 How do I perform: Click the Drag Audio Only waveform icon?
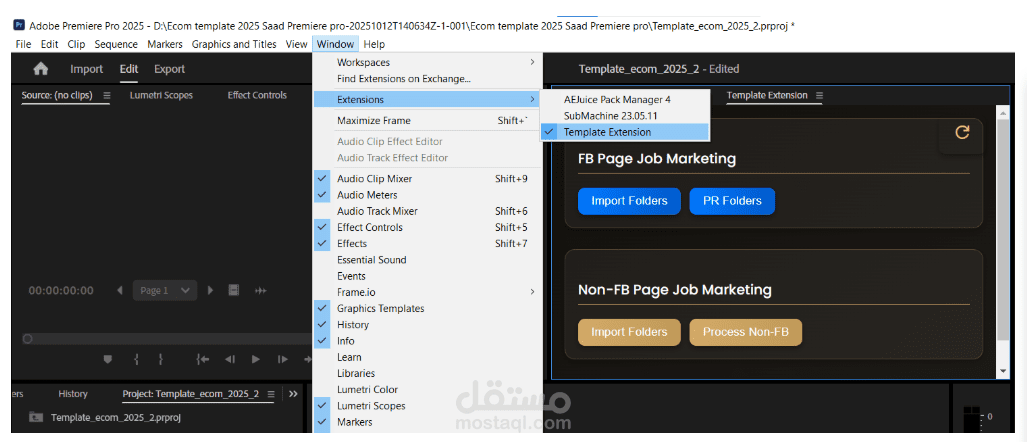coord(260,291)
